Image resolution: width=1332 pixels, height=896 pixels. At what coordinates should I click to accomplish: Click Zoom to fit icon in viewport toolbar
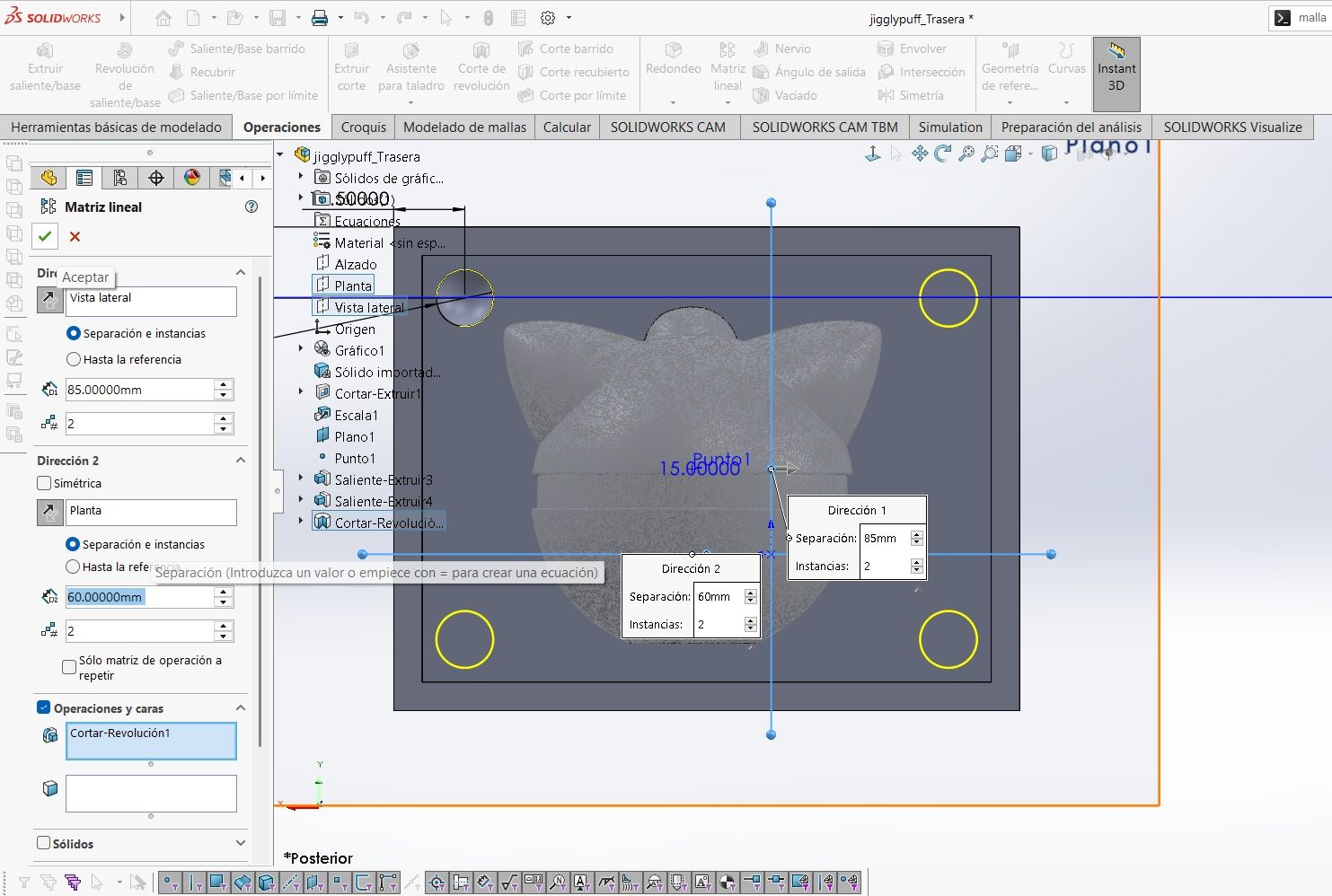click(x=966, y=154)
